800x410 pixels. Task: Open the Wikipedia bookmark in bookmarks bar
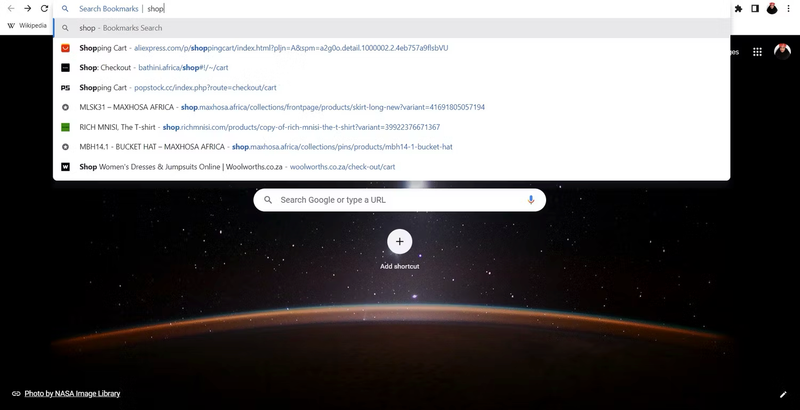(27, 25)
